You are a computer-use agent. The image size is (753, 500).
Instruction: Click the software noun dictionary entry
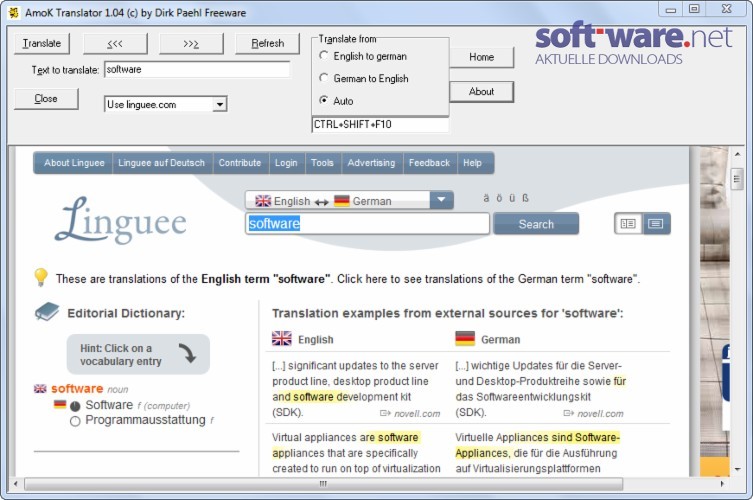coord(77,388)
